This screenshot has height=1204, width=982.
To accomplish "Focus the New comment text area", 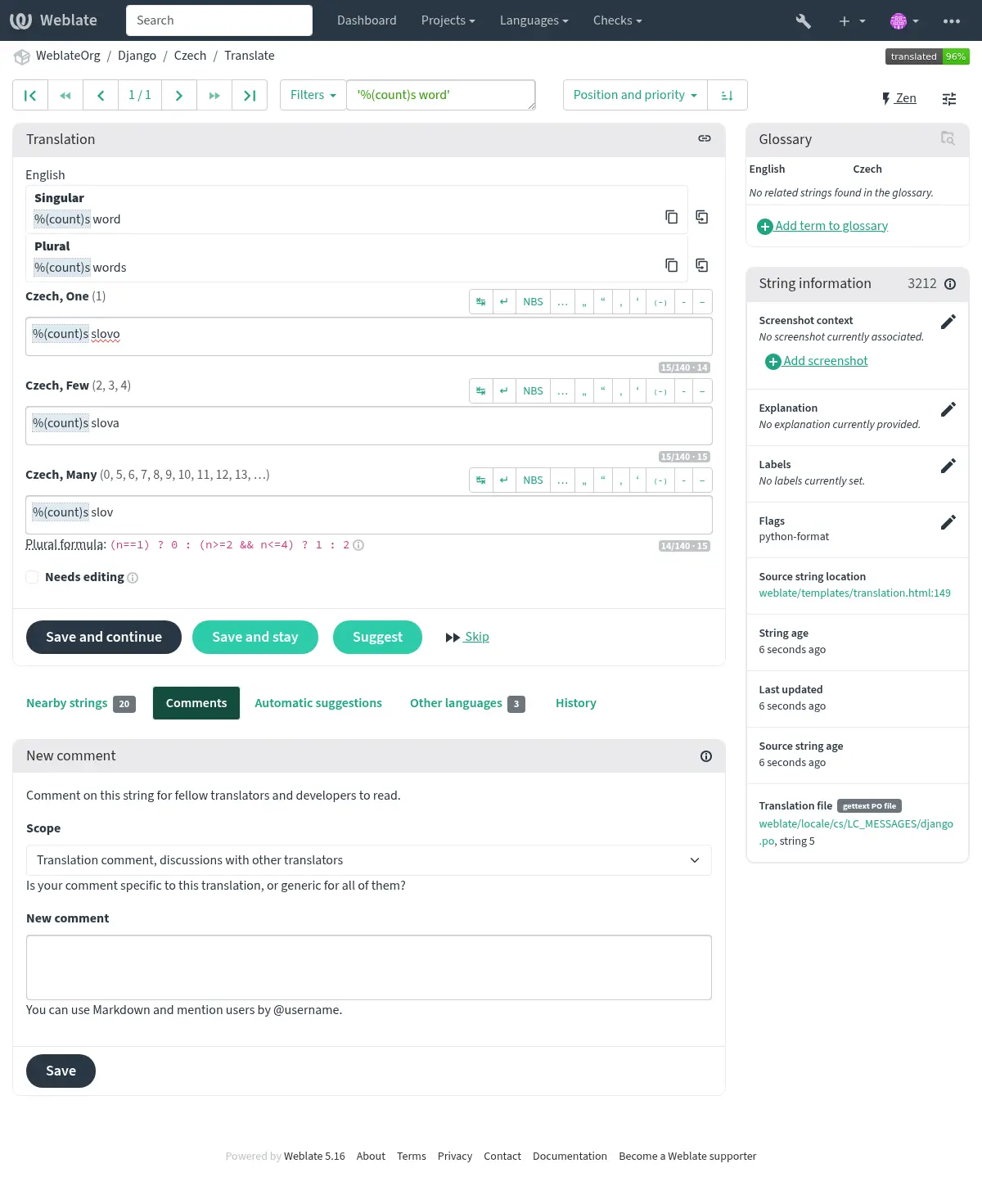I will coord(368,967).
